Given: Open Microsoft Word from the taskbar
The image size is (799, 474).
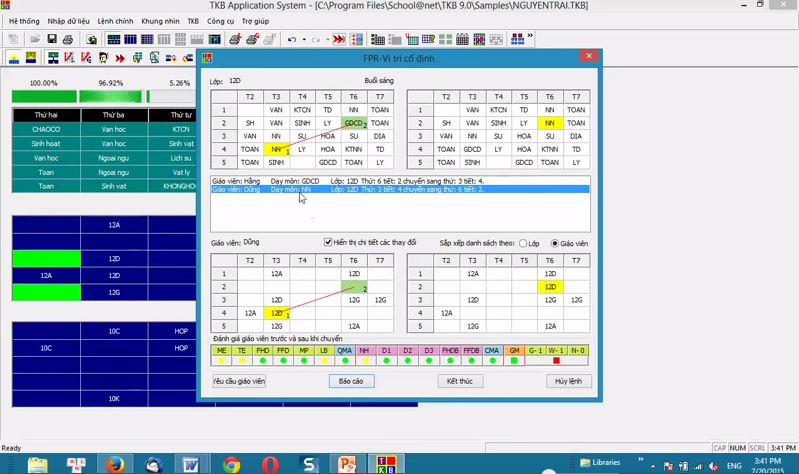Looking at the screenshot, I should point(191,465).
